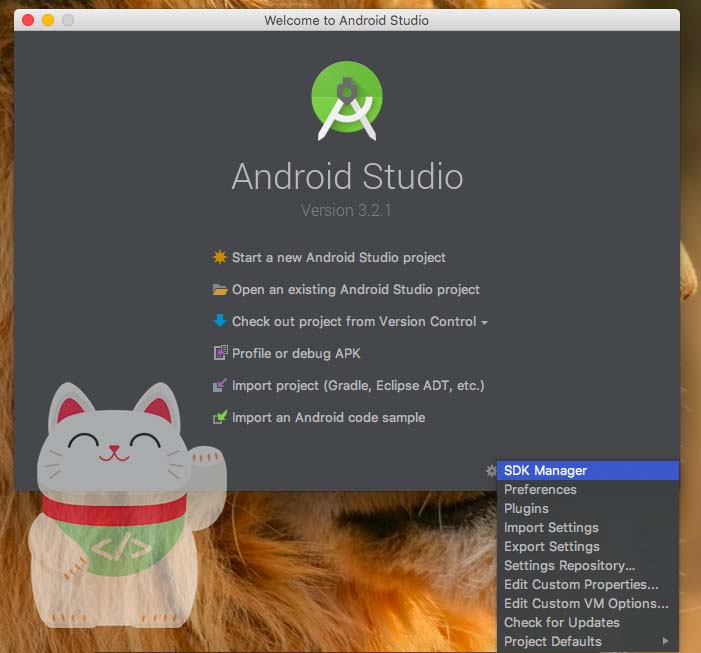
Task: Click the Android Studio title text
Action: [347, 176]
